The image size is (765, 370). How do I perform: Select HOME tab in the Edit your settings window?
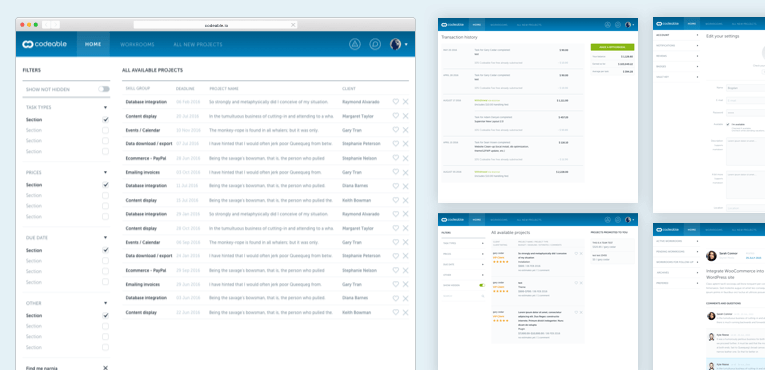[691, 23]
